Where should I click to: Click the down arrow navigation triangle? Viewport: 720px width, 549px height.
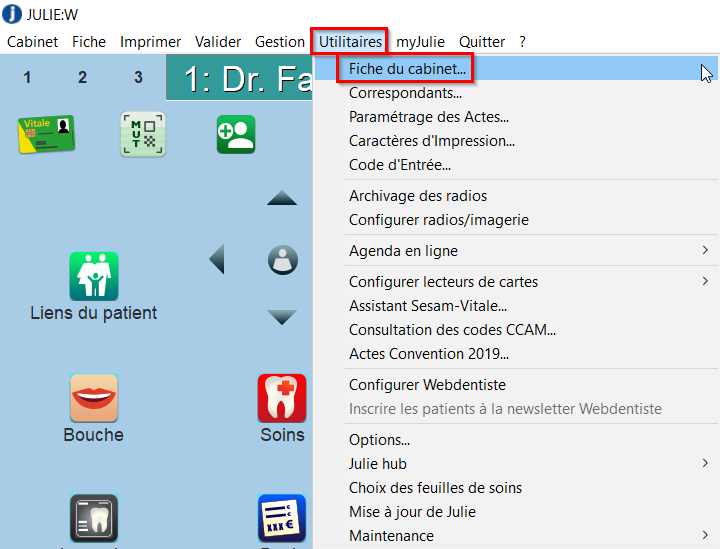[x=282, y=317]
